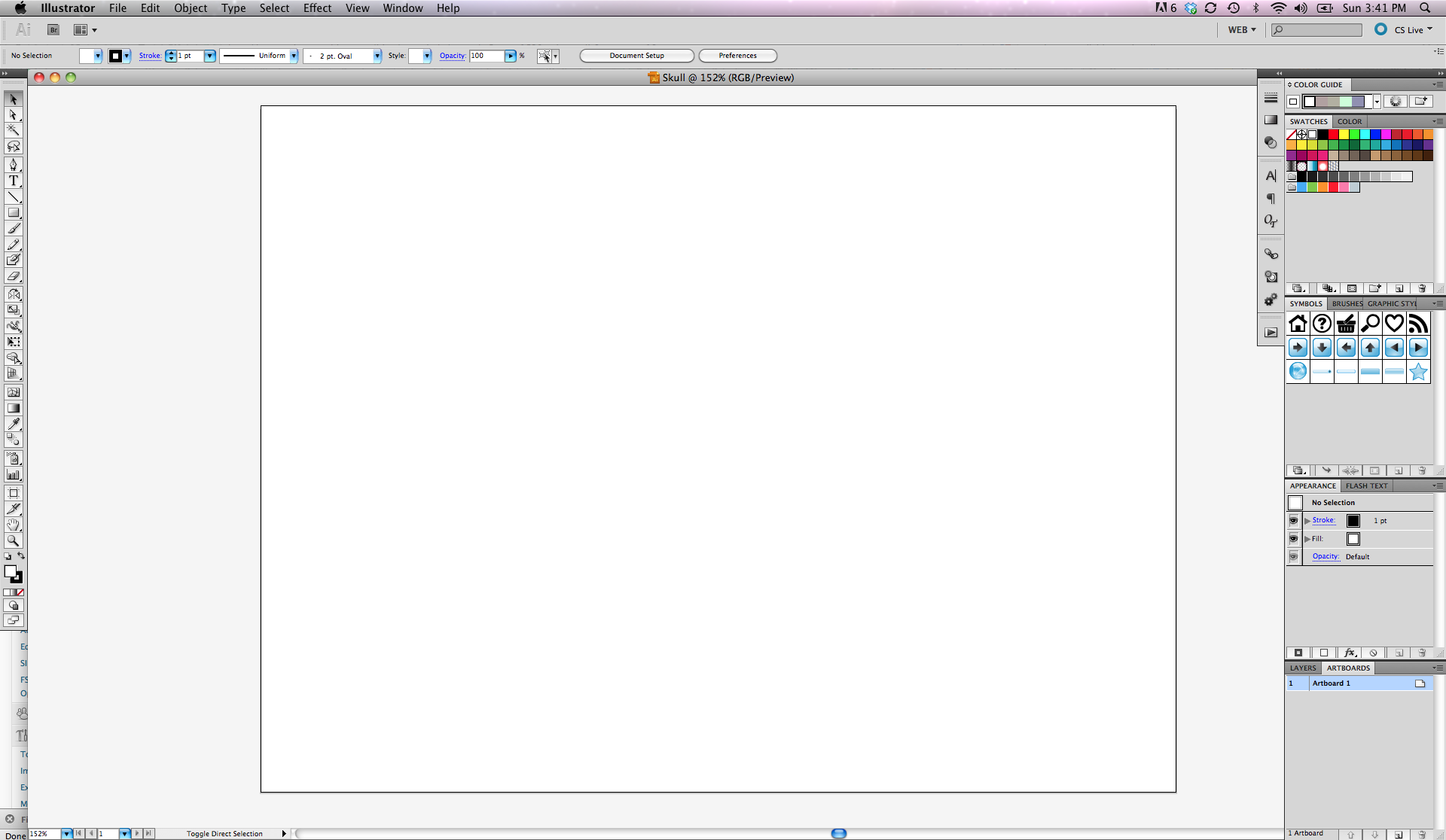
Task: Click Add New Effect fx button
Action: pos(1350,653)
